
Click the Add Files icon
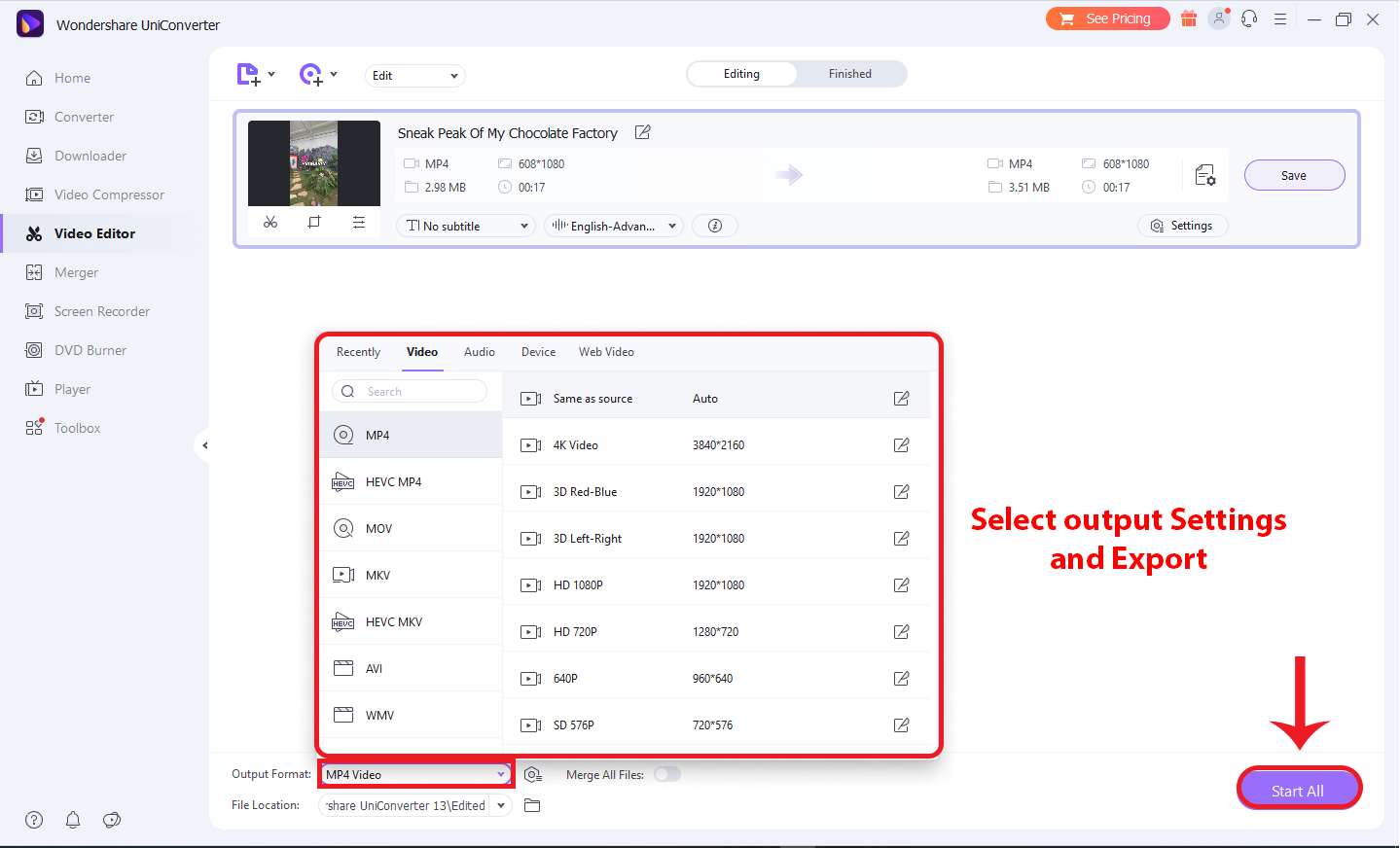(248, 74)
